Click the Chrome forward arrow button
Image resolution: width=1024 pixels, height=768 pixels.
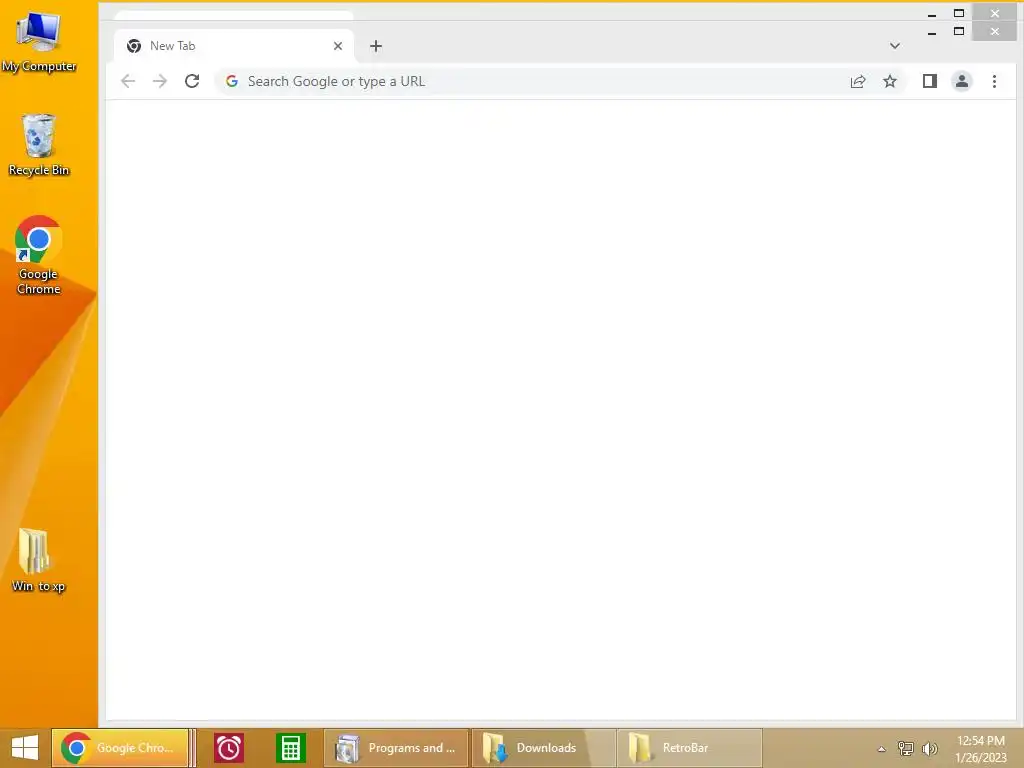coord(159,81)
